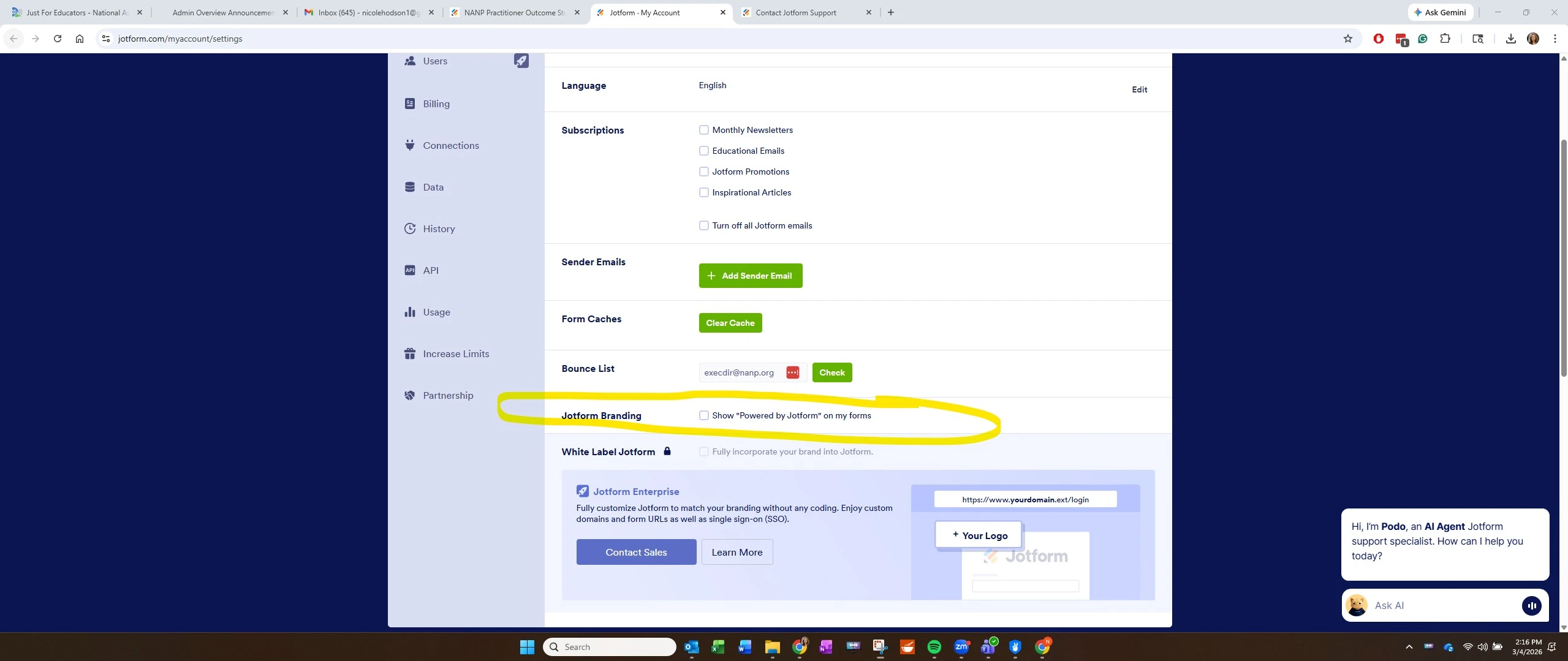
Task: Open the red ellipsis menu in Bounce List field
Action: point(792,372)
